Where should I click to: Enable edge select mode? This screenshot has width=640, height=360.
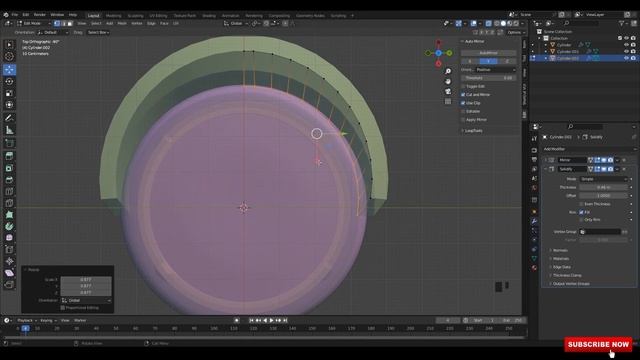[64, 23]
